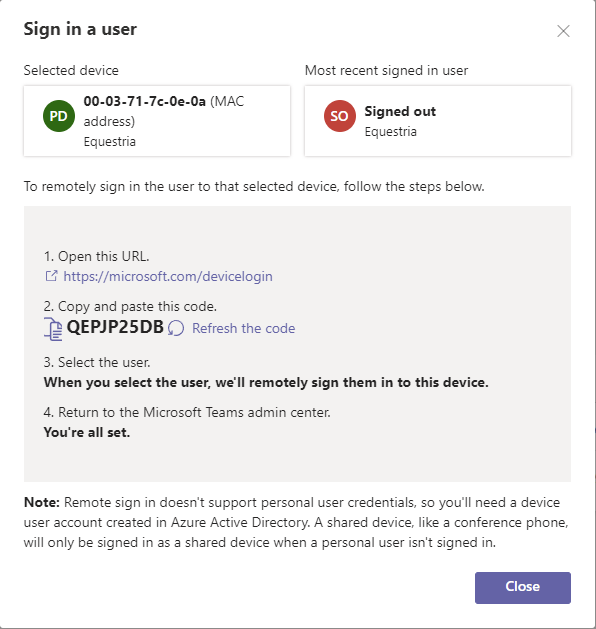The height and width of the screenshot is (629, 596).
Task: Click Equestria under the MAC address
Action: (x=109, y=141)
